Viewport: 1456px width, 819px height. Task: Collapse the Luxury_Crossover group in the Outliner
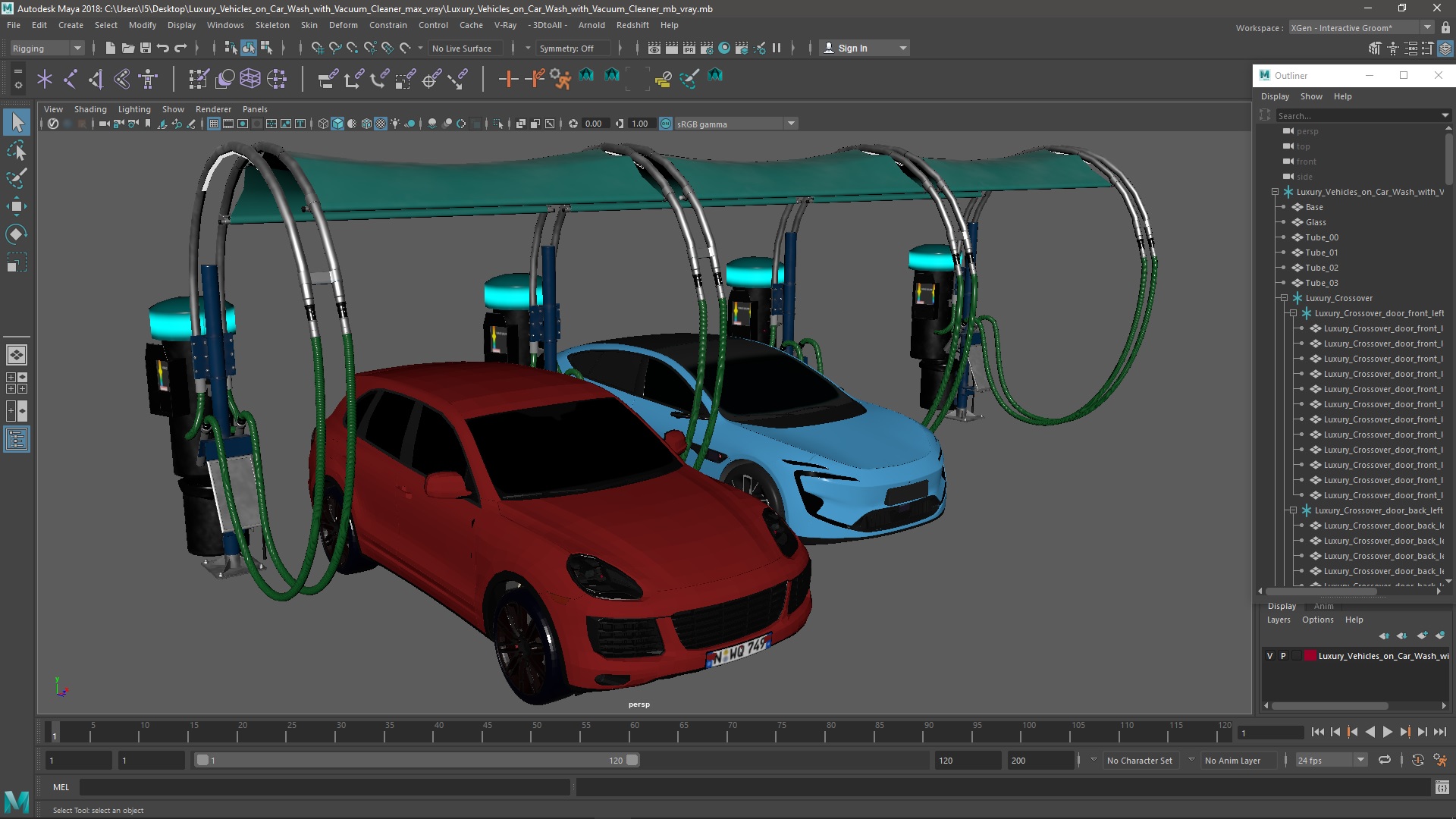(x=1284, y=298)
